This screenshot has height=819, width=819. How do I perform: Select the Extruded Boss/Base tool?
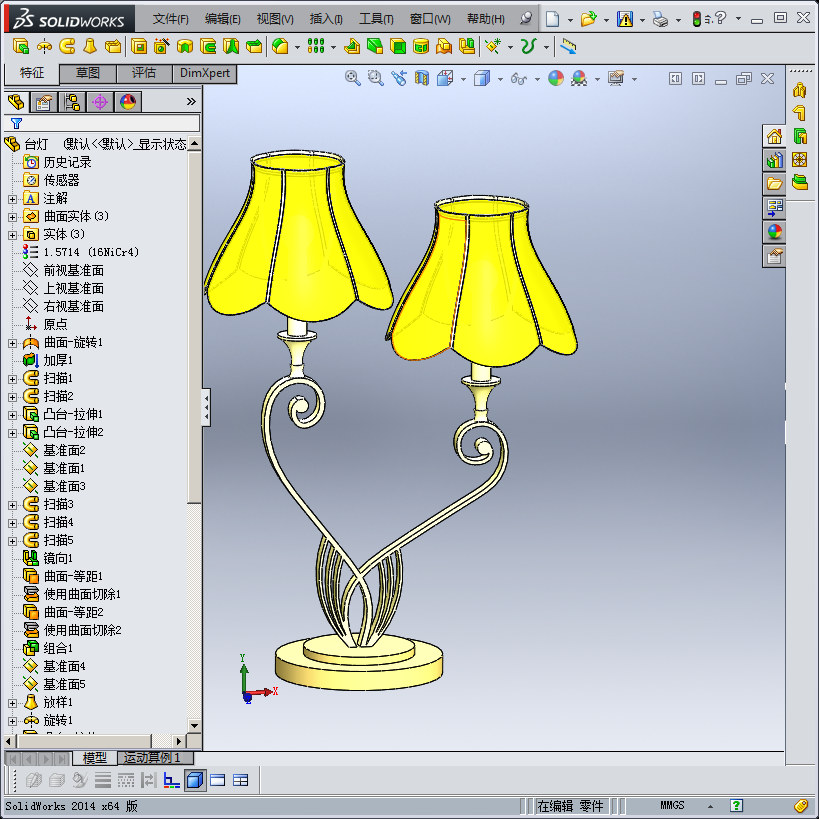(20, 46)
